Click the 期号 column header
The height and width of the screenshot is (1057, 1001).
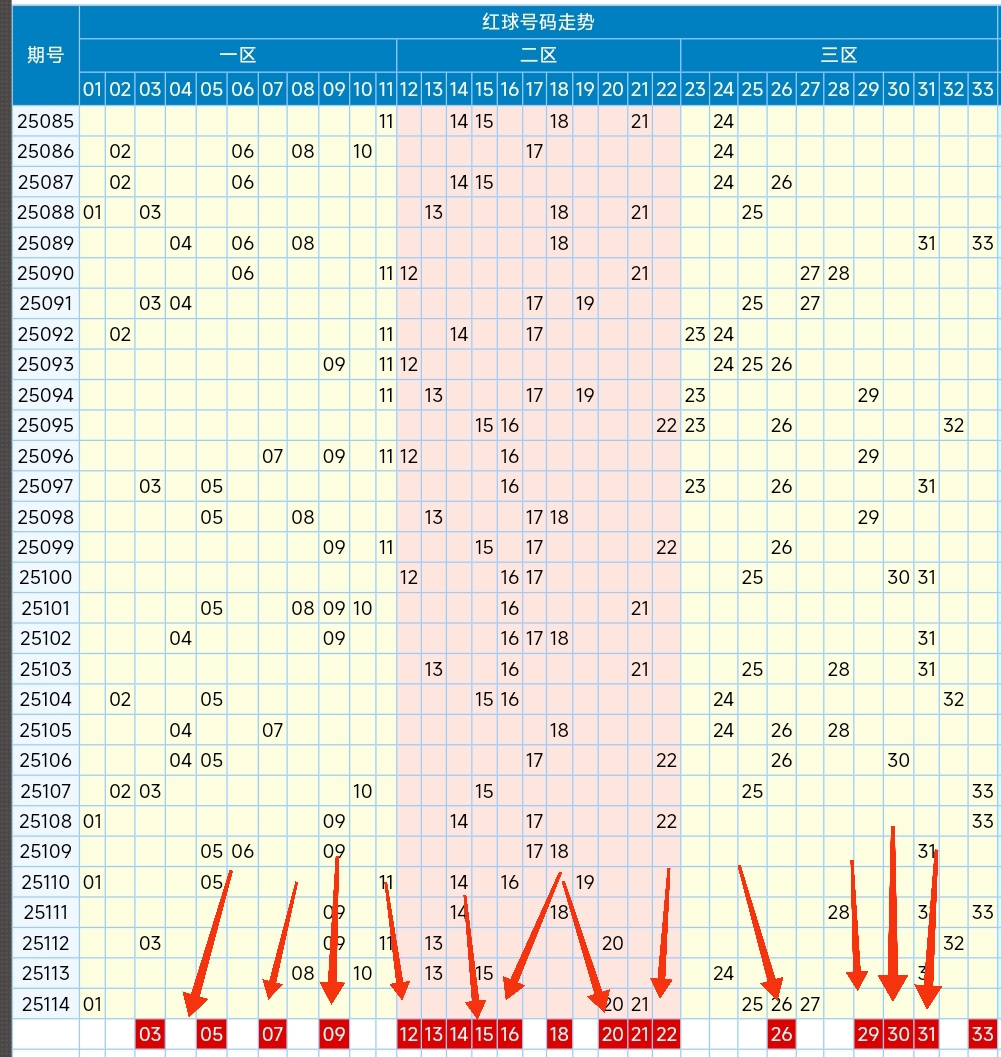(45, 55)
